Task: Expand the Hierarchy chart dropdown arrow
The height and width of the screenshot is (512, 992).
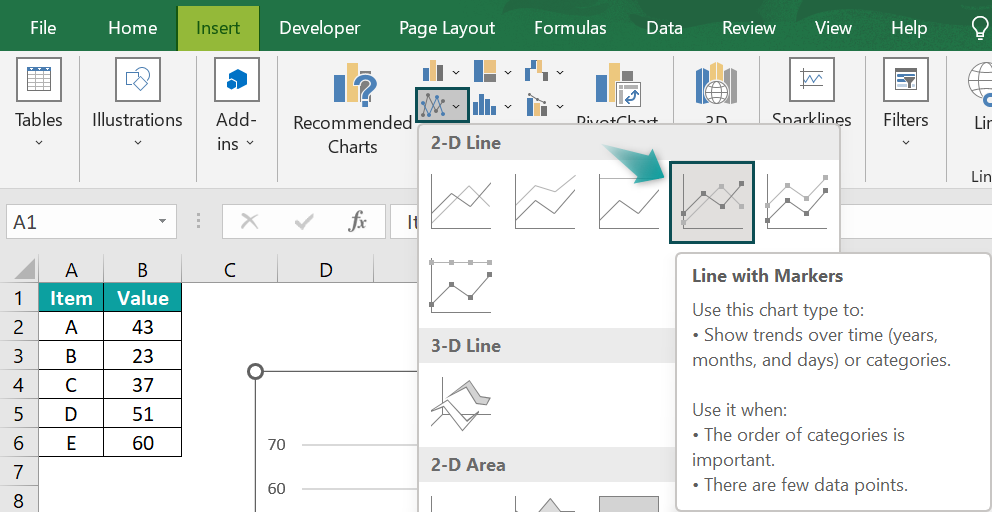Action: (508, 72)
